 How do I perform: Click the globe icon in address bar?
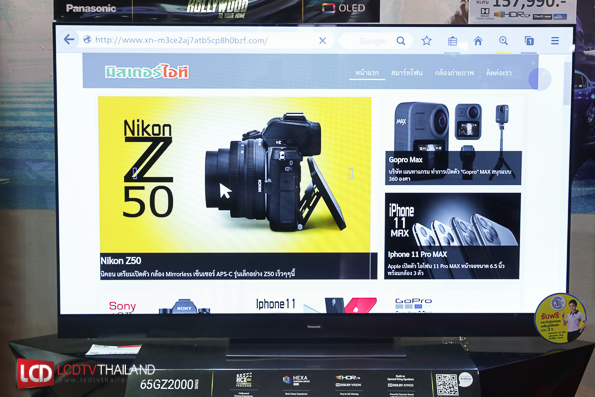(x=87, y=39)
